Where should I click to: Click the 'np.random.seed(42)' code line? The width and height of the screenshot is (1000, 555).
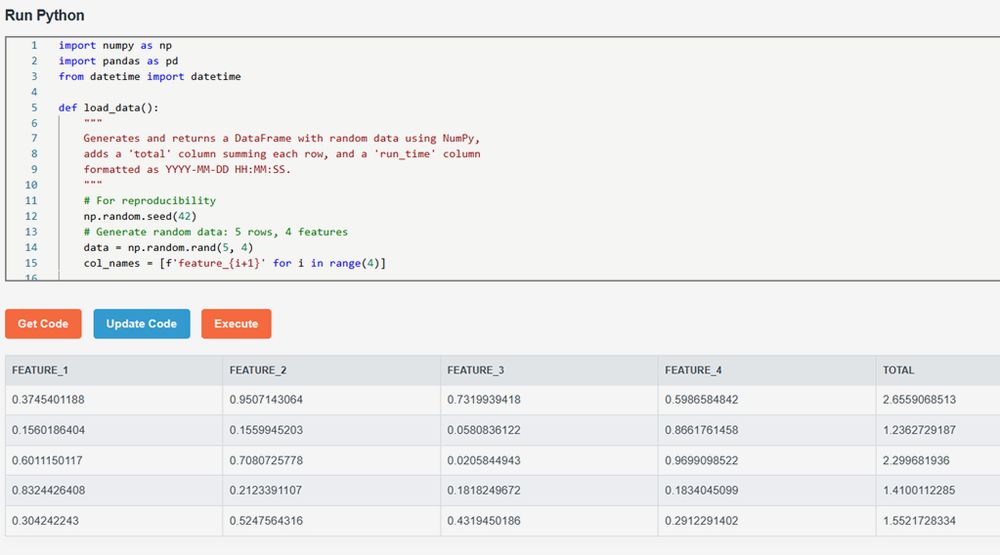(x=140, y=216)
